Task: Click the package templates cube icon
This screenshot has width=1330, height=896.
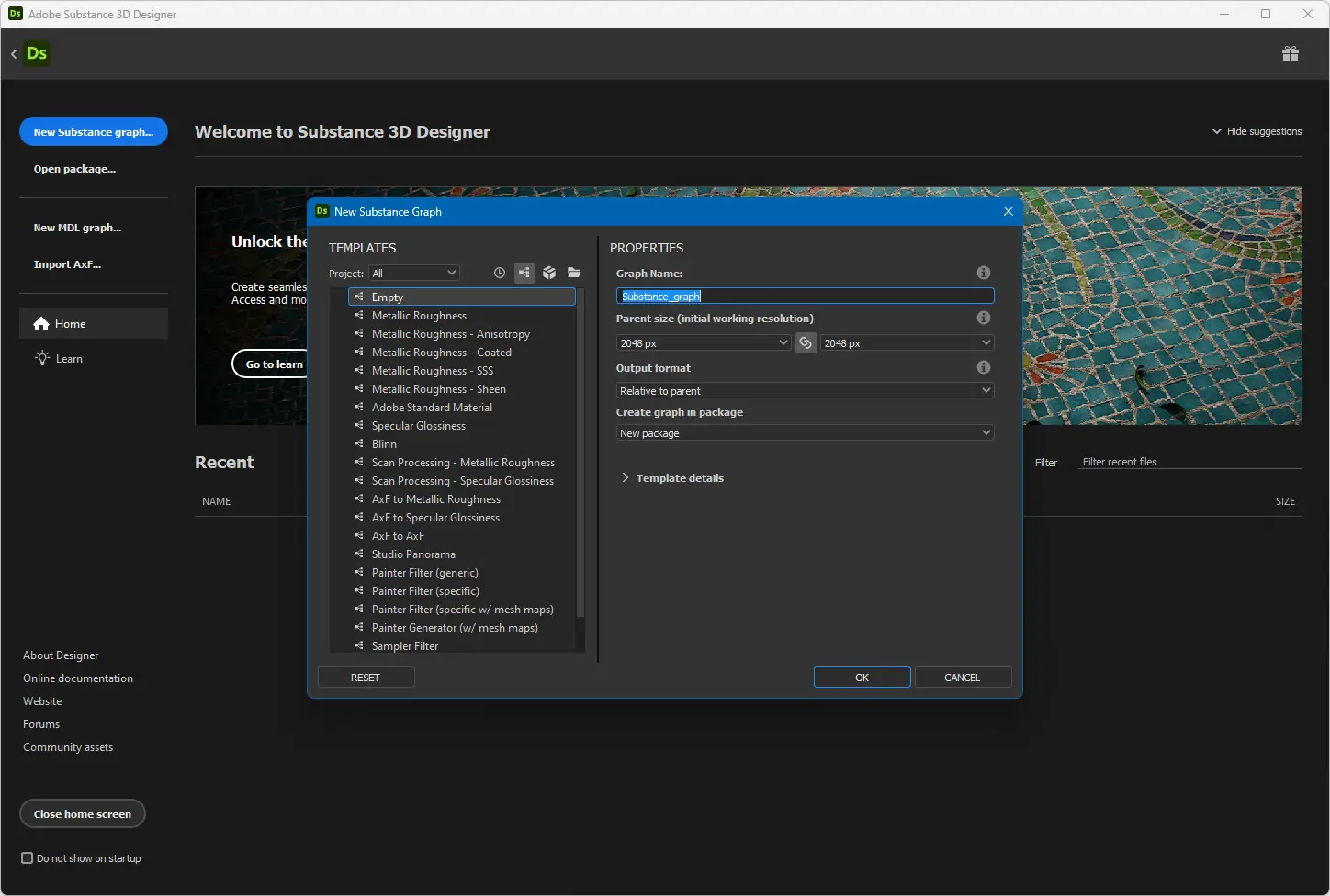Action: pyautogui.click(x=549, y=273)
